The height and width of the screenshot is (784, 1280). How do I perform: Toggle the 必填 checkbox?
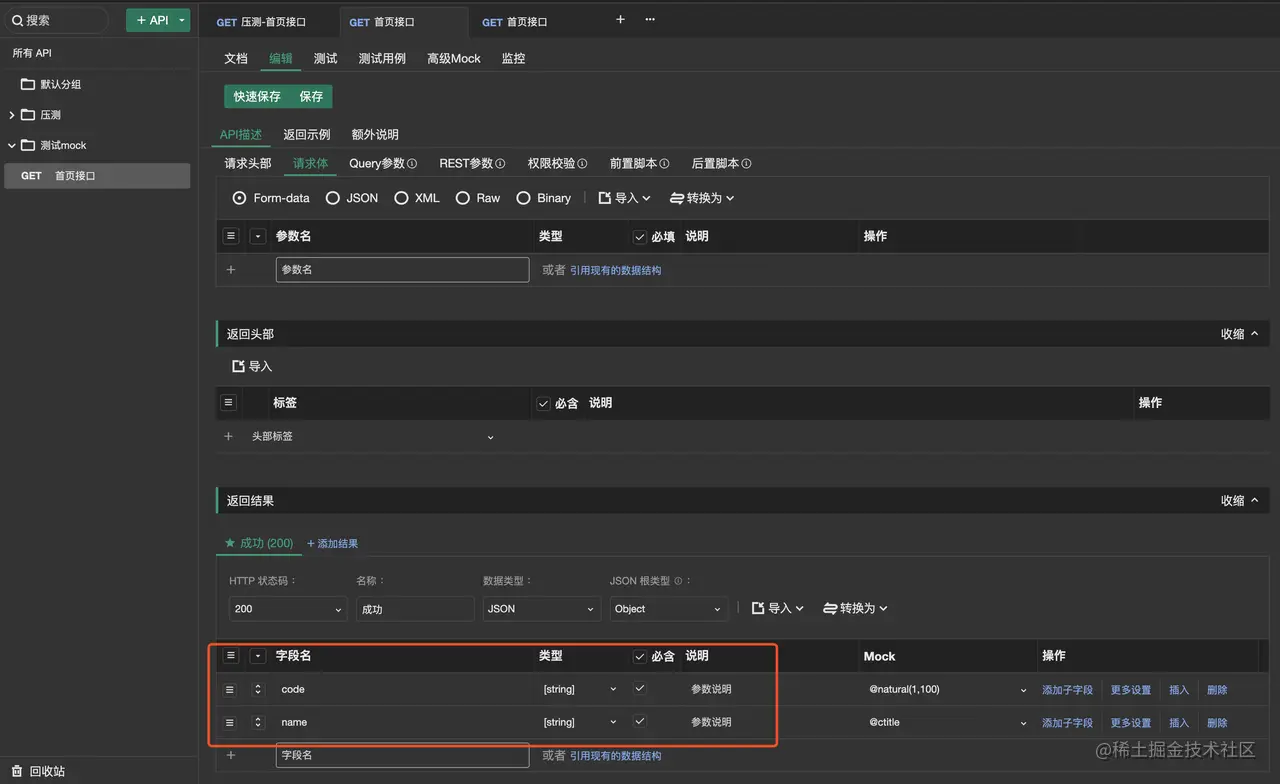click(640, 237)
